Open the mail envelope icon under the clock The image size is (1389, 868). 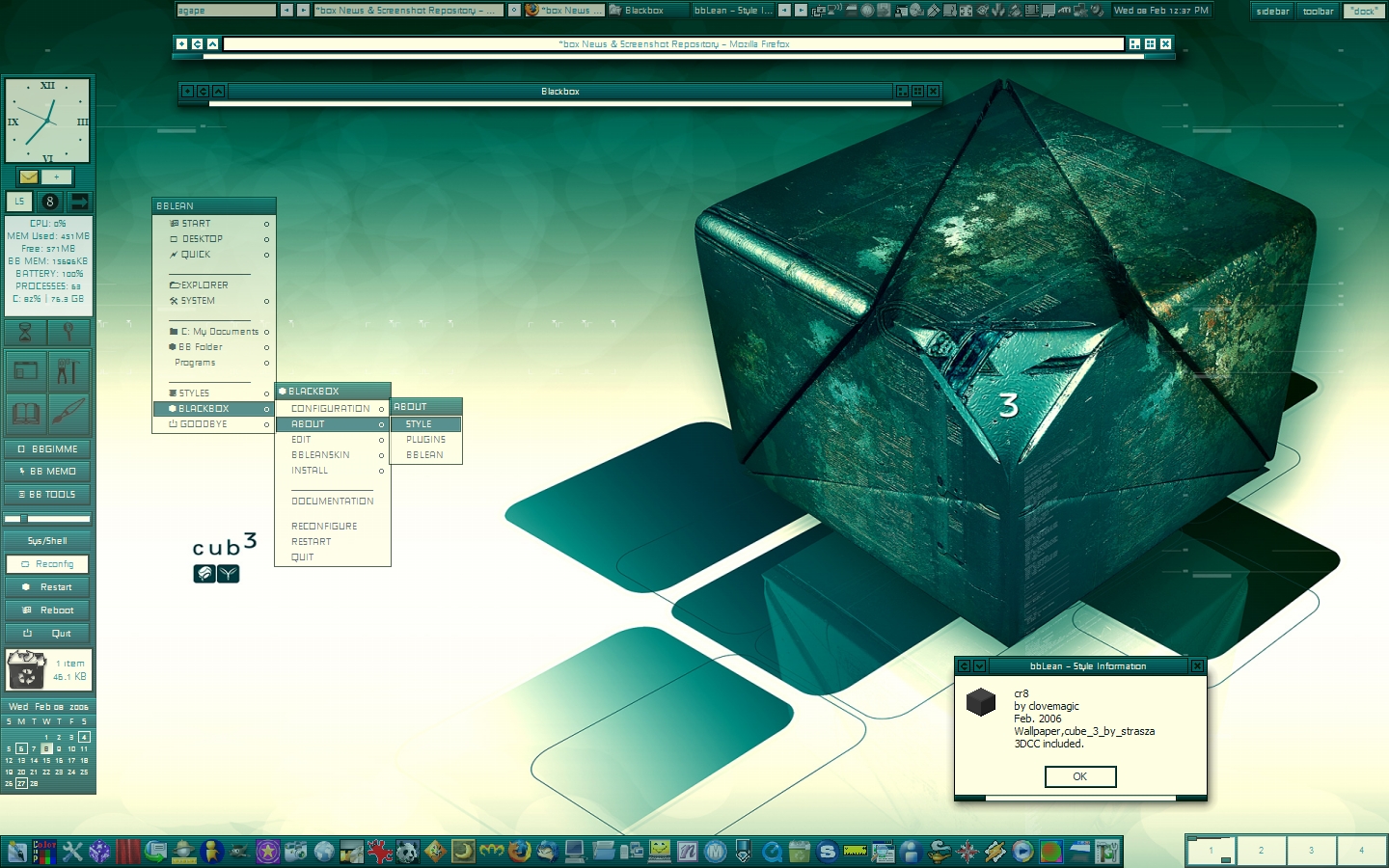28,176
